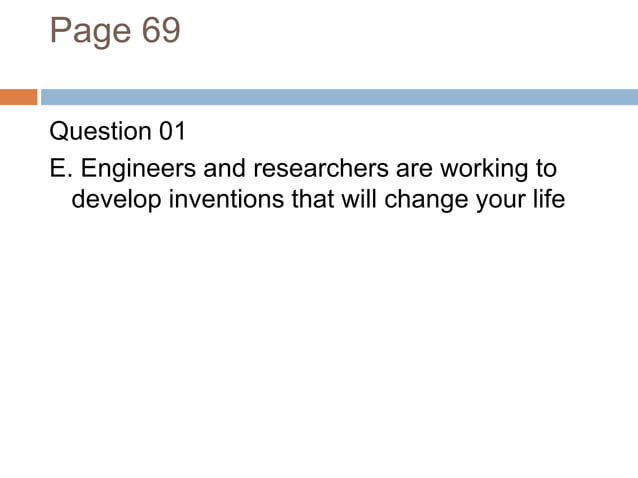Click the word 'Page' in the title
638x478 pixels.
(x=90, y=32)
